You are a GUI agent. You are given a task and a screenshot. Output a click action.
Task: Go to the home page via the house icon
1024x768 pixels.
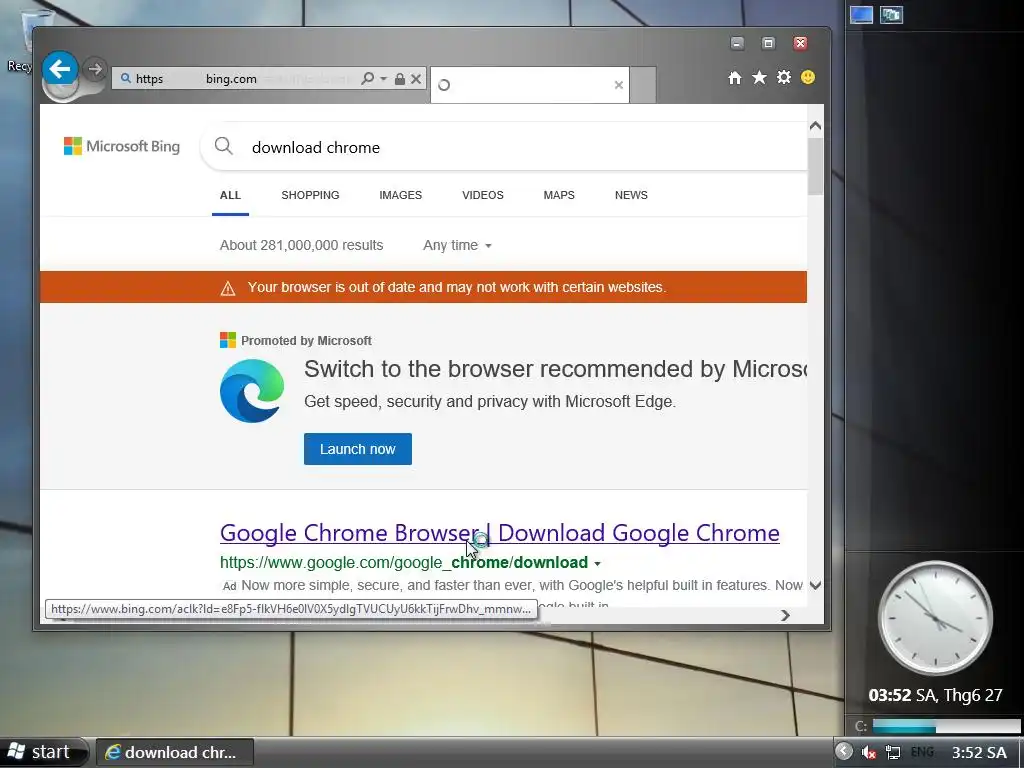click(x=735, y=78)
